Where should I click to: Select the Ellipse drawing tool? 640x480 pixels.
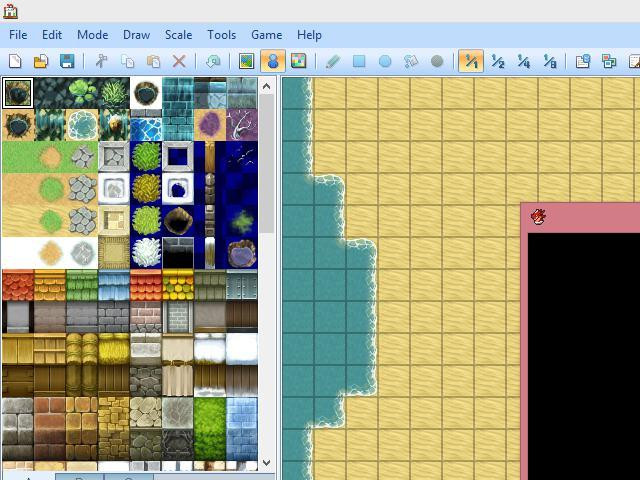pos(385,61)
